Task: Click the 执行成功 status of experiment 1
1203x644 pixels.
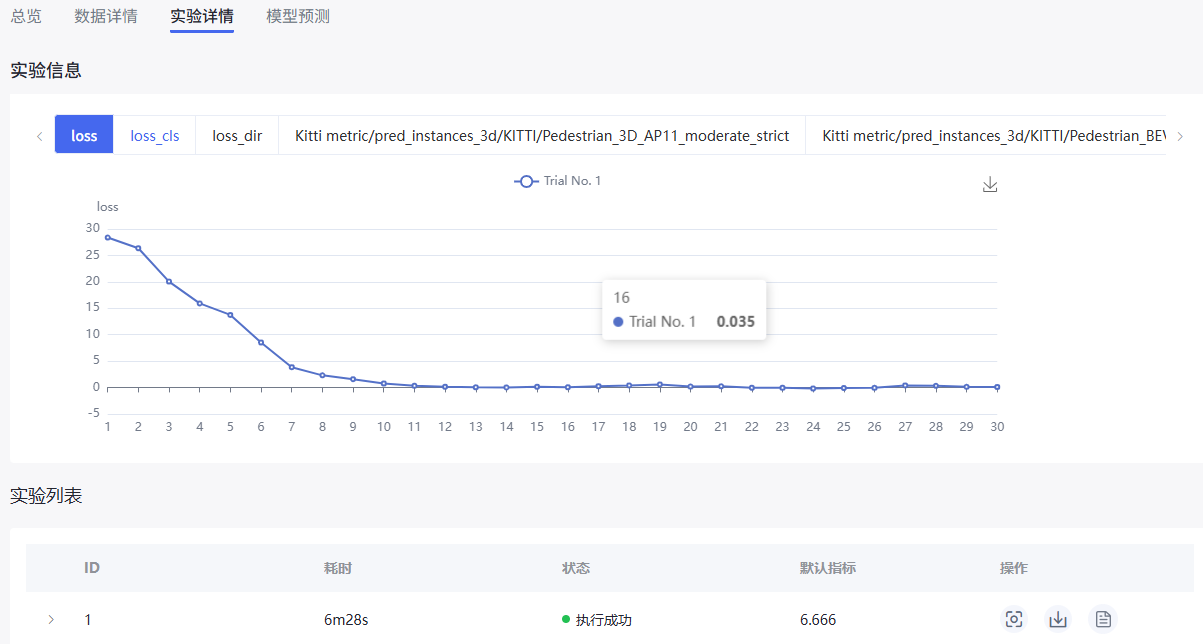Action: (597, 620)
